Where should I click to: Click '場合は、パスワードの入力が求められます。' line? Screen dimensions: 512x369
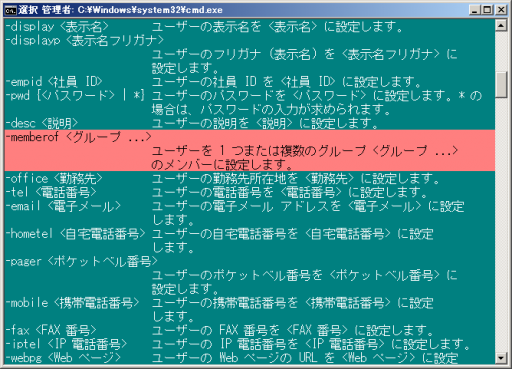click(271, 110)
